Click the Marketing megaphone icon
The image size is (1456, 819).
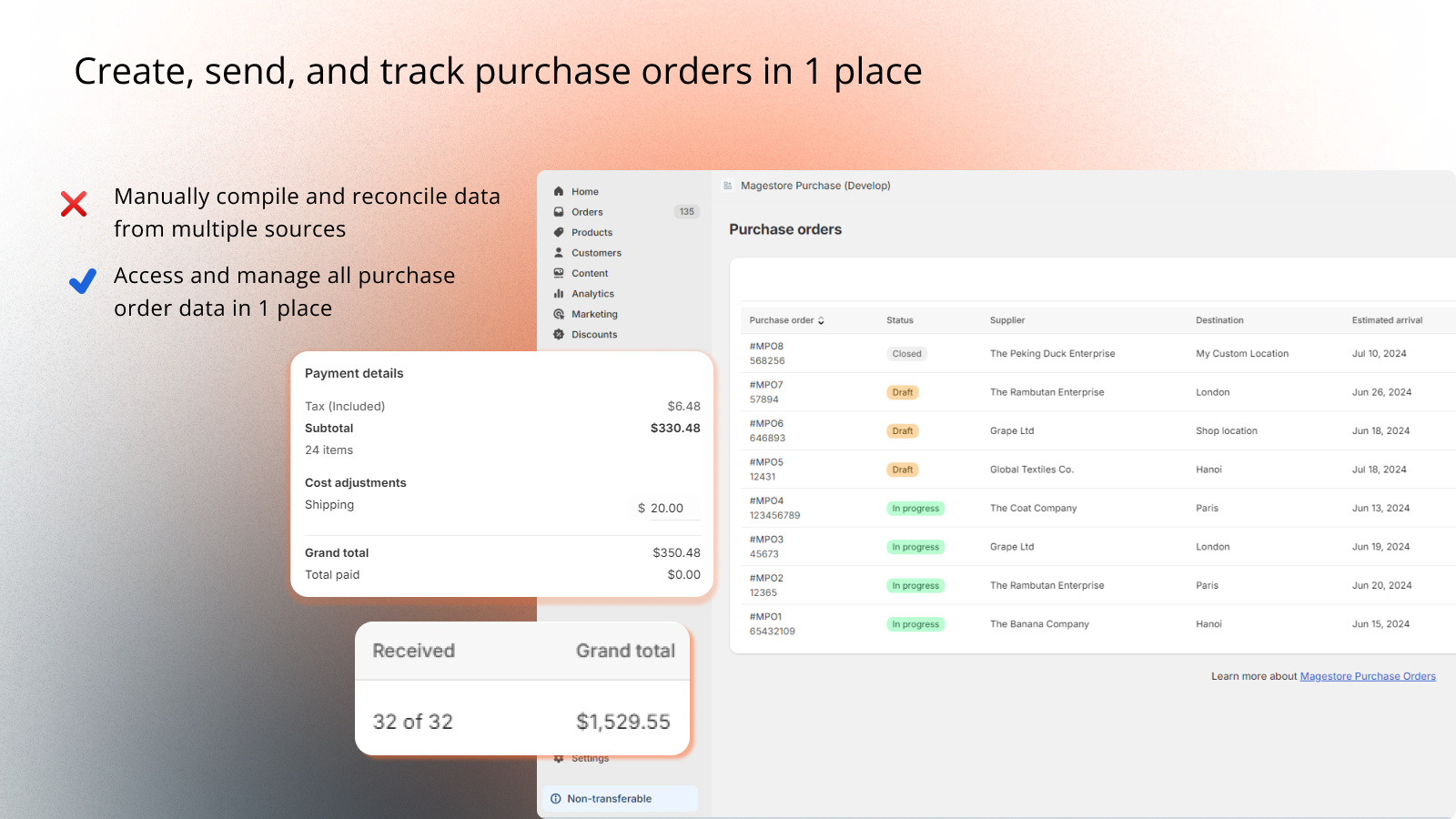(559, 314)
